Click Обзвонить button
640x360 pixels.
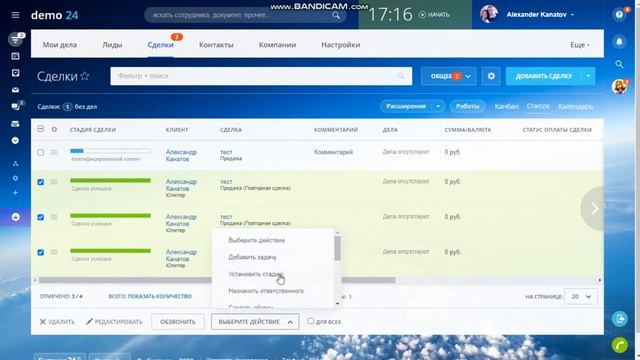178,322
